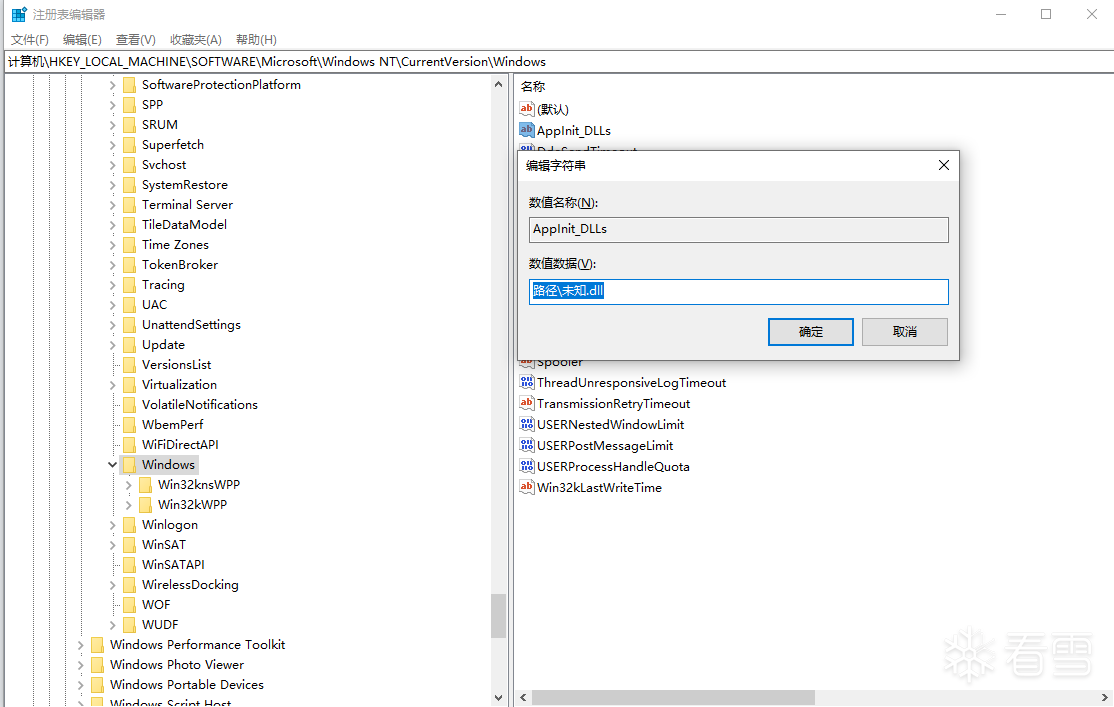Cancel the edit with 取消 button
Viewport: 1114px width, 707px height.
tap(904, 332)
